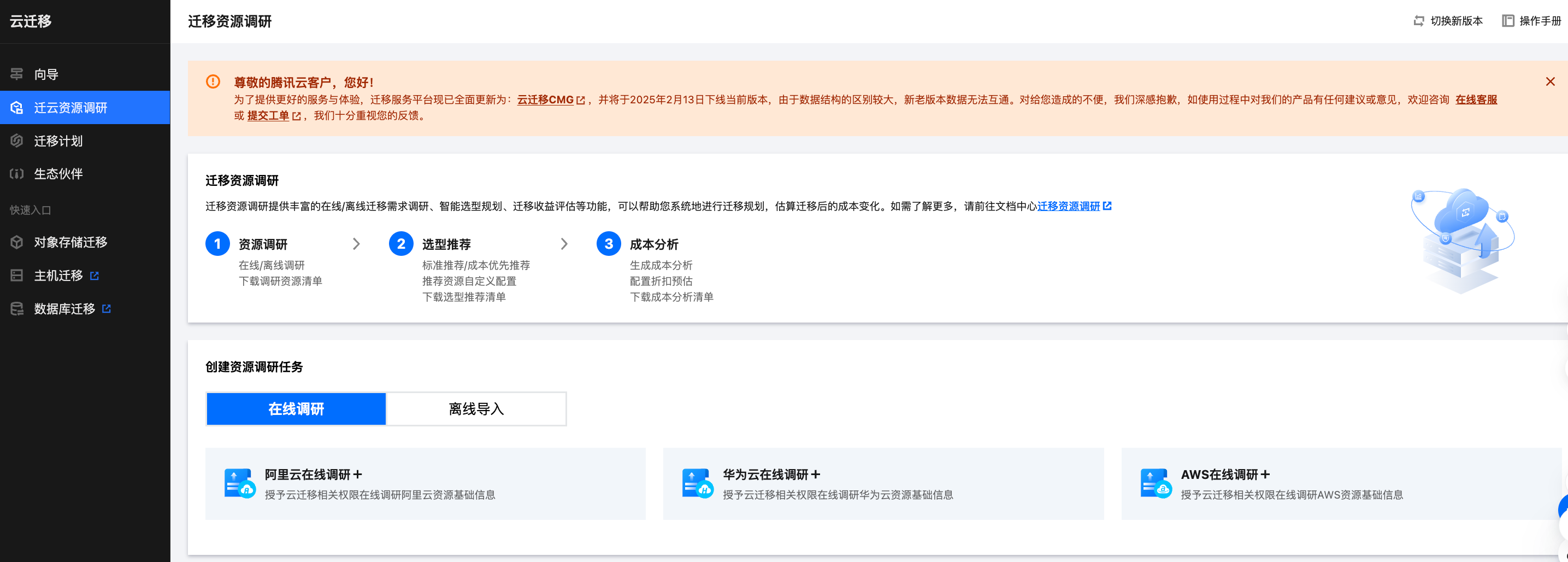
Task: Select the 在线调研 tab
Action: pyautogui.click(x=297, y=409)
